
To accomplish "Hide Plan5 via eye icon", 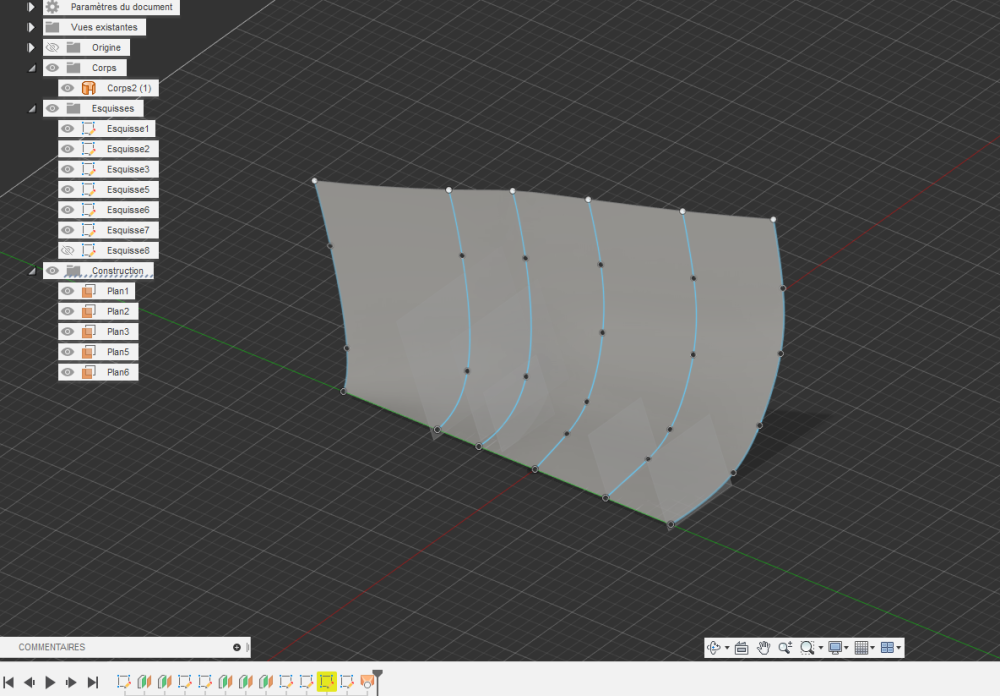I will tap(68, 352).
